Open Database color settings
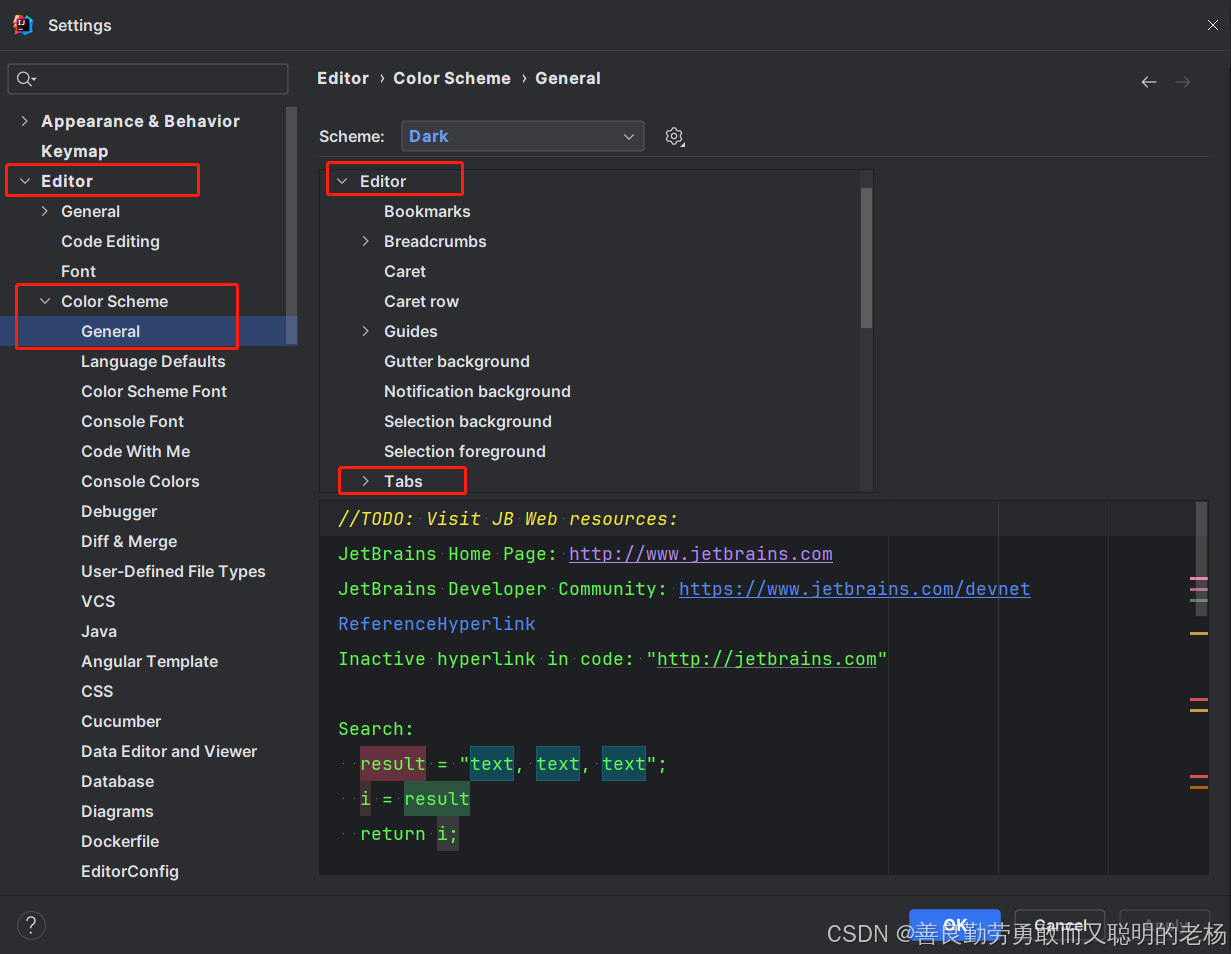 (117, 781)
